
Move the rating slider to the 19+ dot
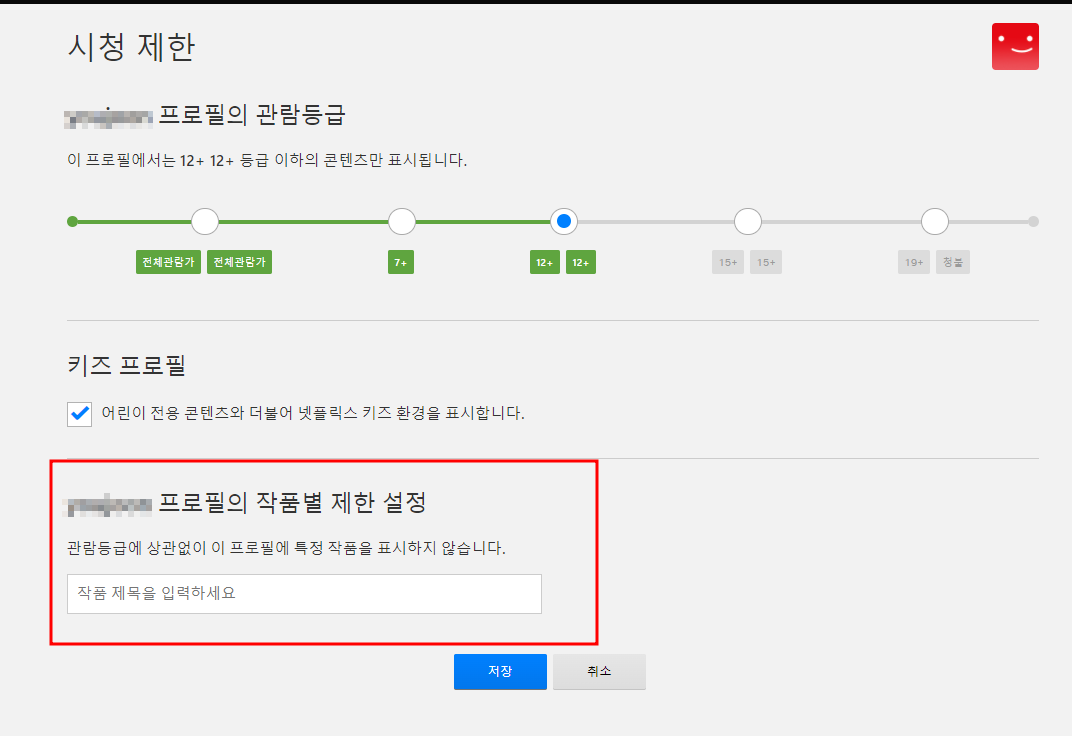[x=934, y=221]
